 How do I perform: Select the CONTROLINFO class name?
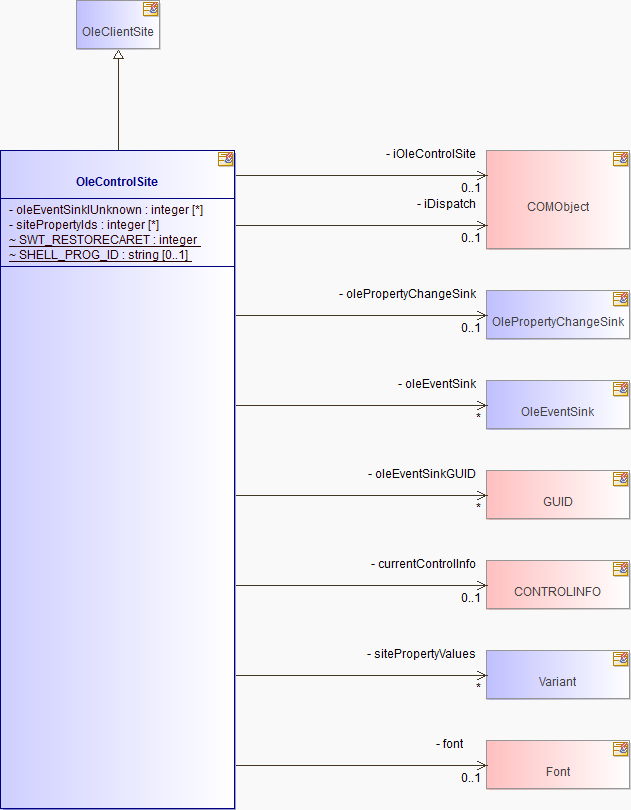(x=558, y=591)
